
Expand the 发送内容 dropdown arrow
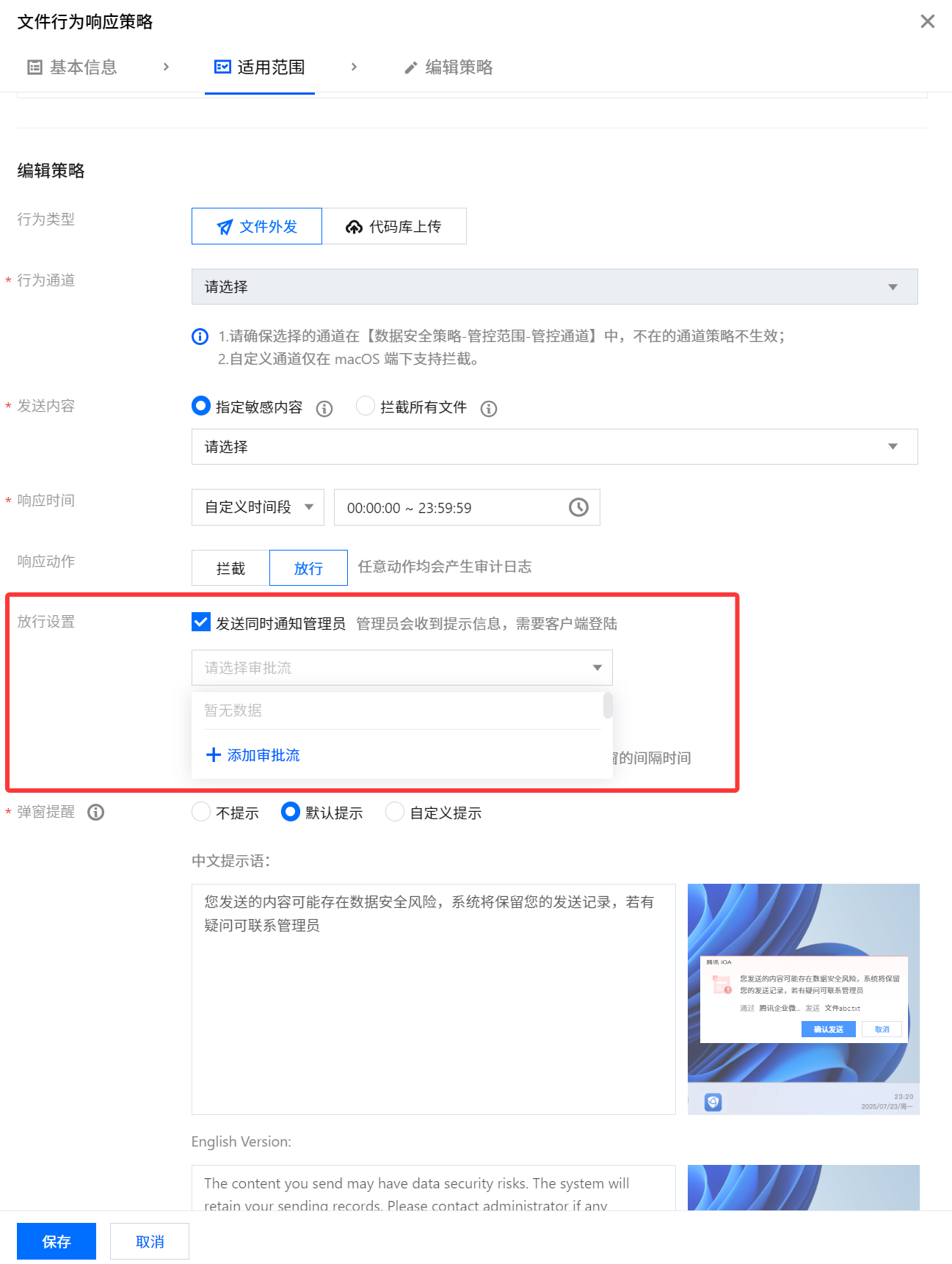tap(893, 447)
